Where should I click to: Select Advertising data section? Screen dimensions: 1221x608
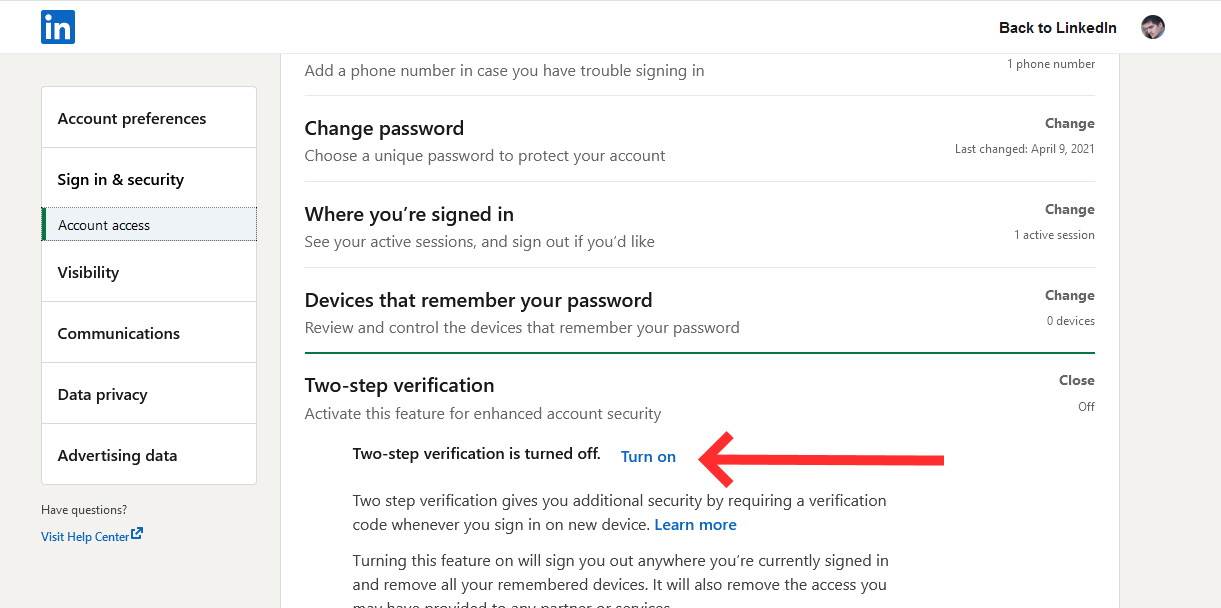pos(117,455)
